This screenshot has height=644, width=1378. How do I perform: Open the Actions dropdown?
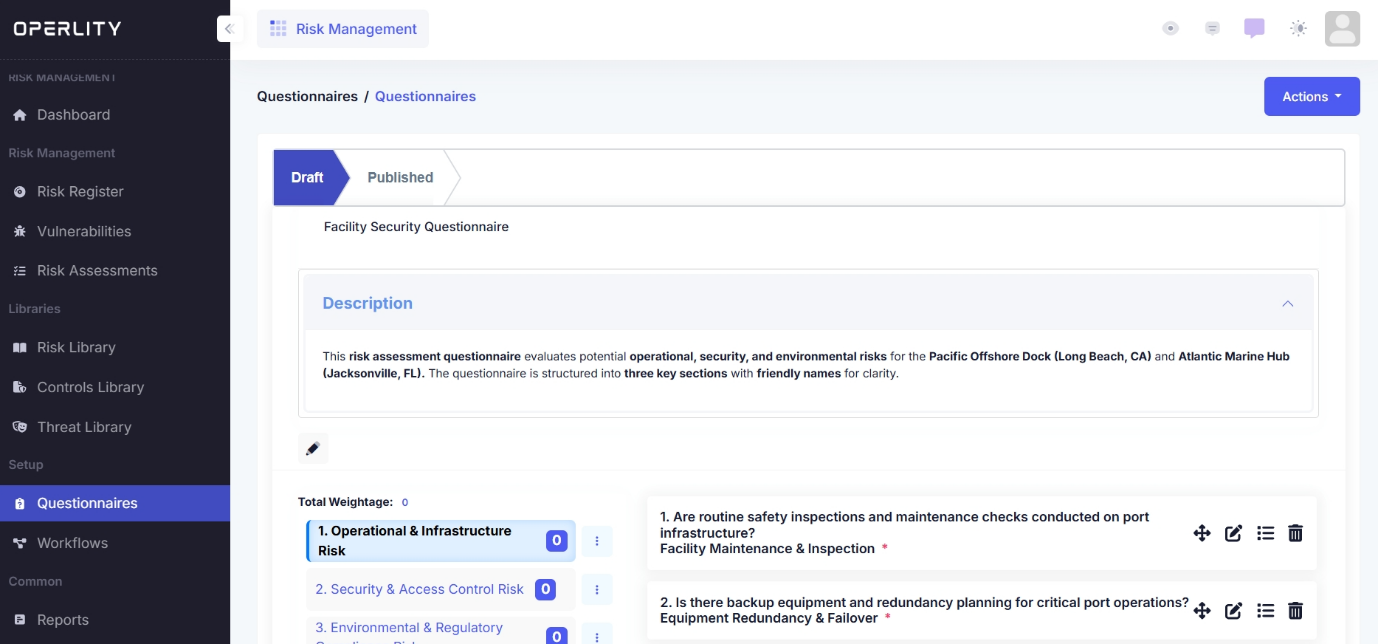pos(1311,96)
